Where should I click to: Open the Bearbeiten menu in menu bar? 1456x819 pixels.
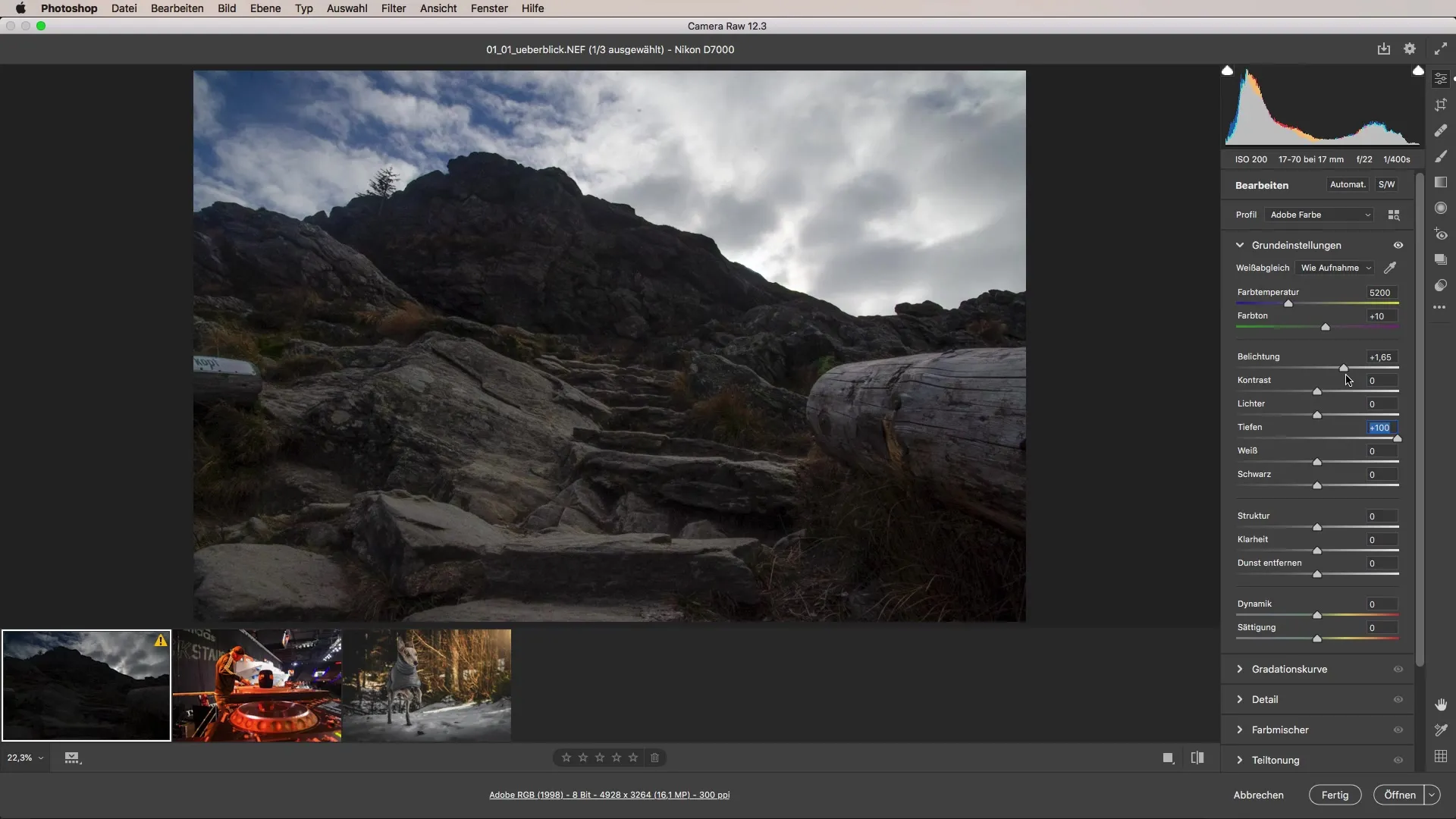point(177,8)
